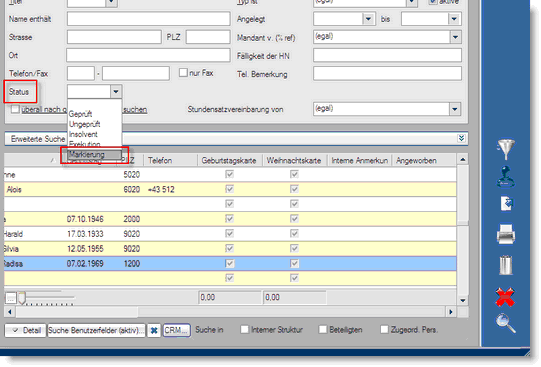Click the red X cancel icon

[505, 297]
